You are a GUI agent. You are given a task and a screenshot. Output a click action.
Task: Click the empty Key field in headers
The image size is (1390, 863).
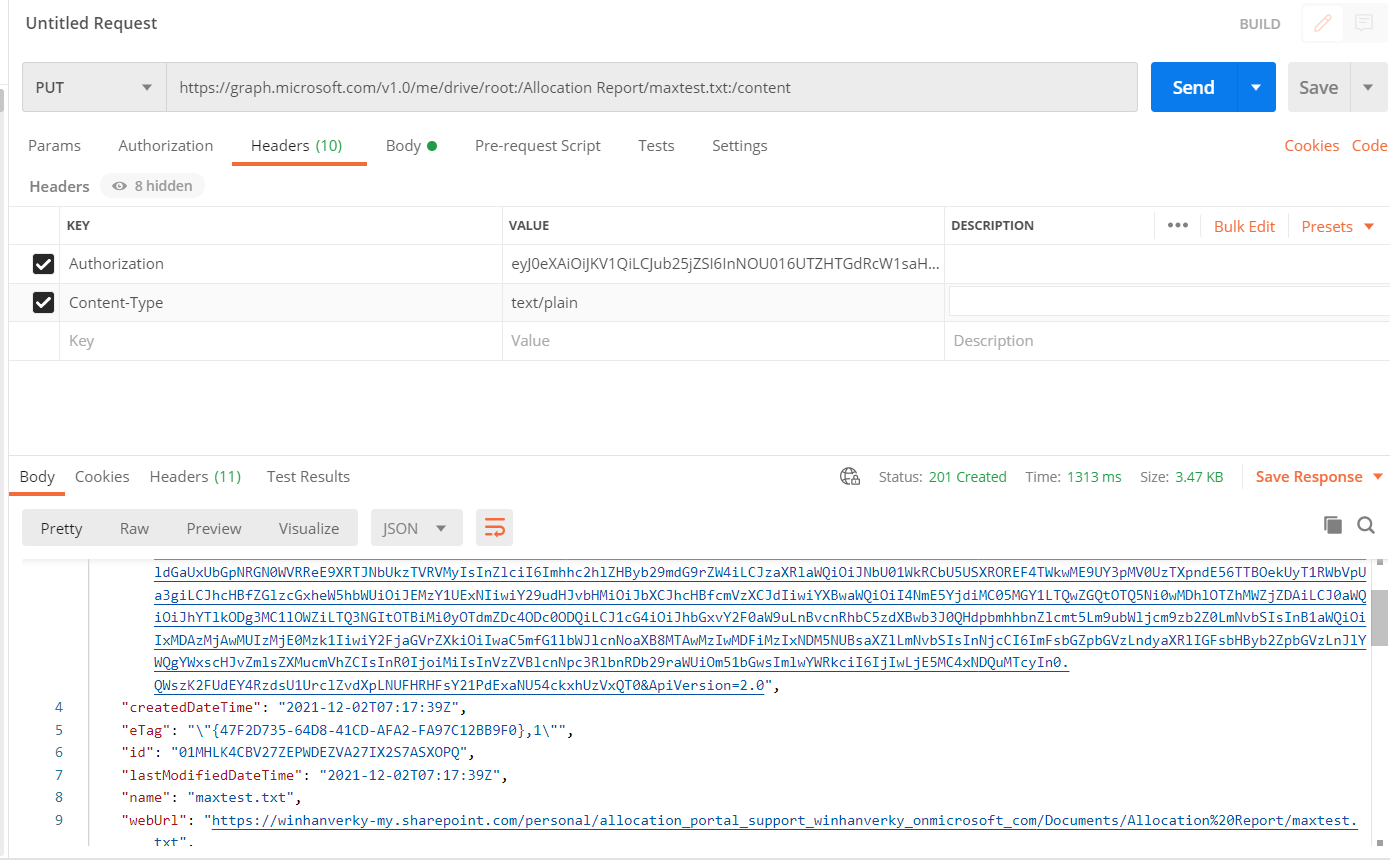click(x=280, y=341)
